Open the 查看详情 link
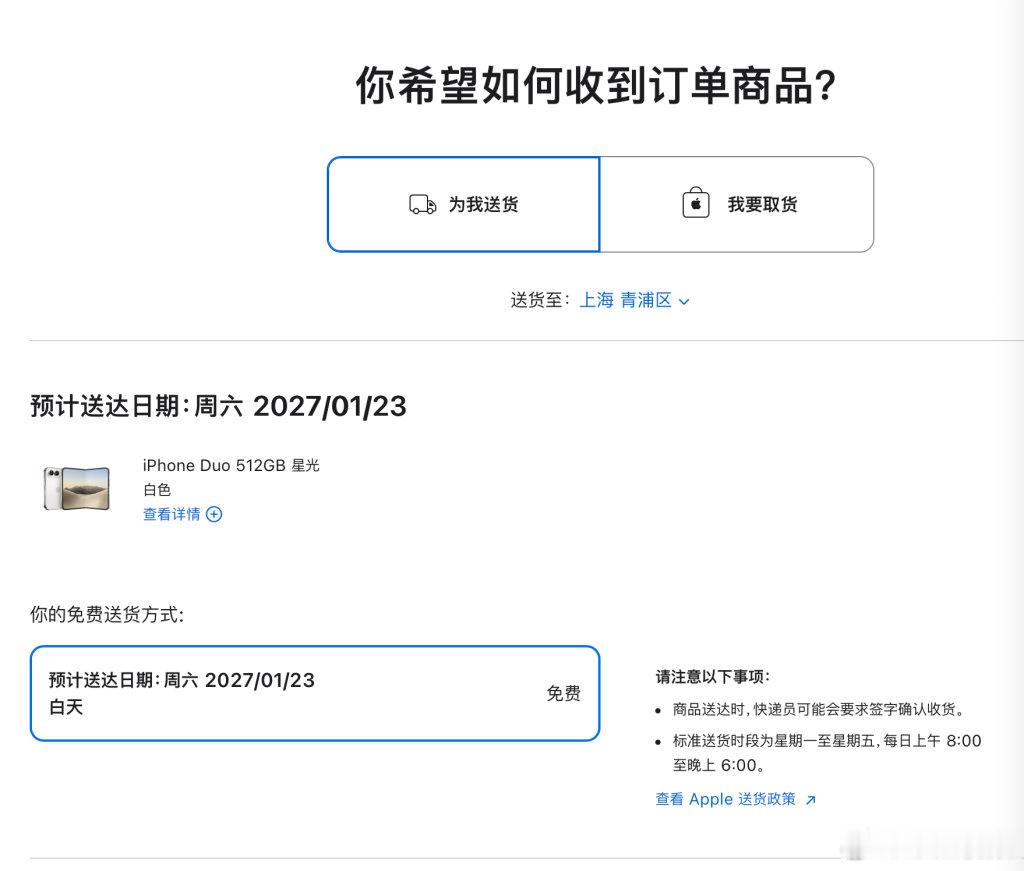Screen dimensions: 1024x871 (x=182, y=515)
